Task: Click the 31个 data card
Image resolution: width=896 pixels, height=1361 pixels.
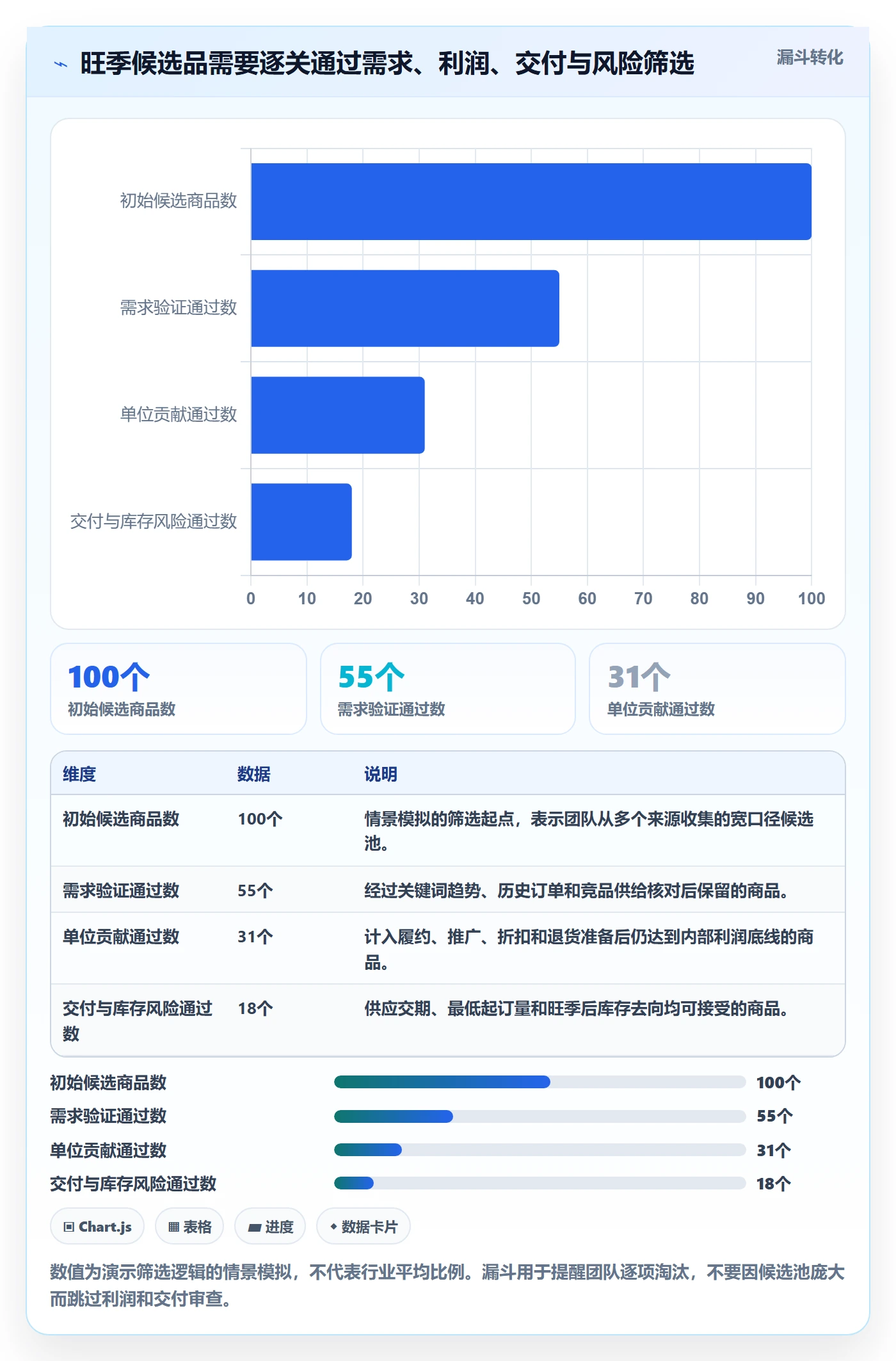Action: point(717,689)
